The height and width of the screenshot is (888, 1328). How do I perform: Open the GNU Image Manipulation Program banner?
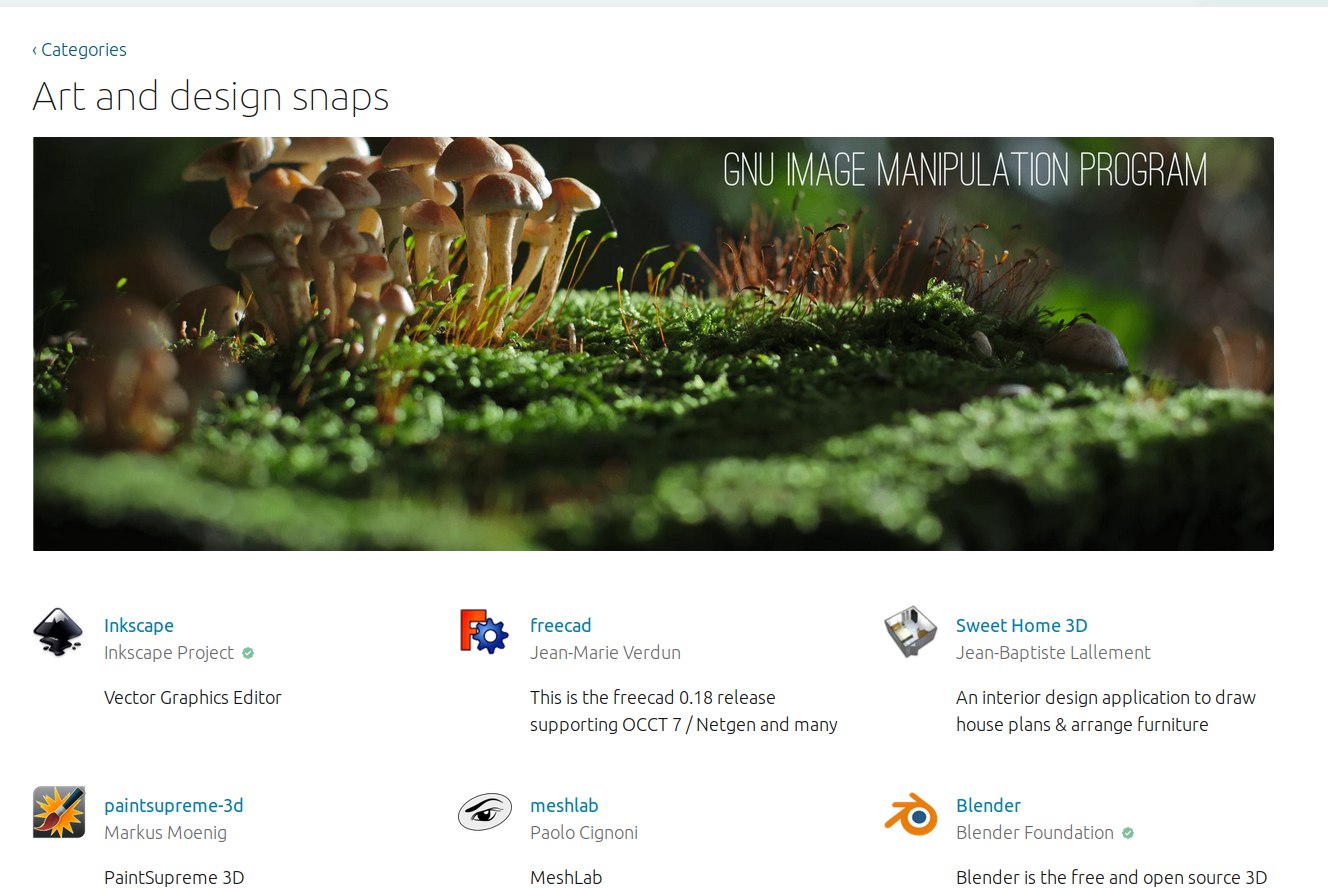653,344
